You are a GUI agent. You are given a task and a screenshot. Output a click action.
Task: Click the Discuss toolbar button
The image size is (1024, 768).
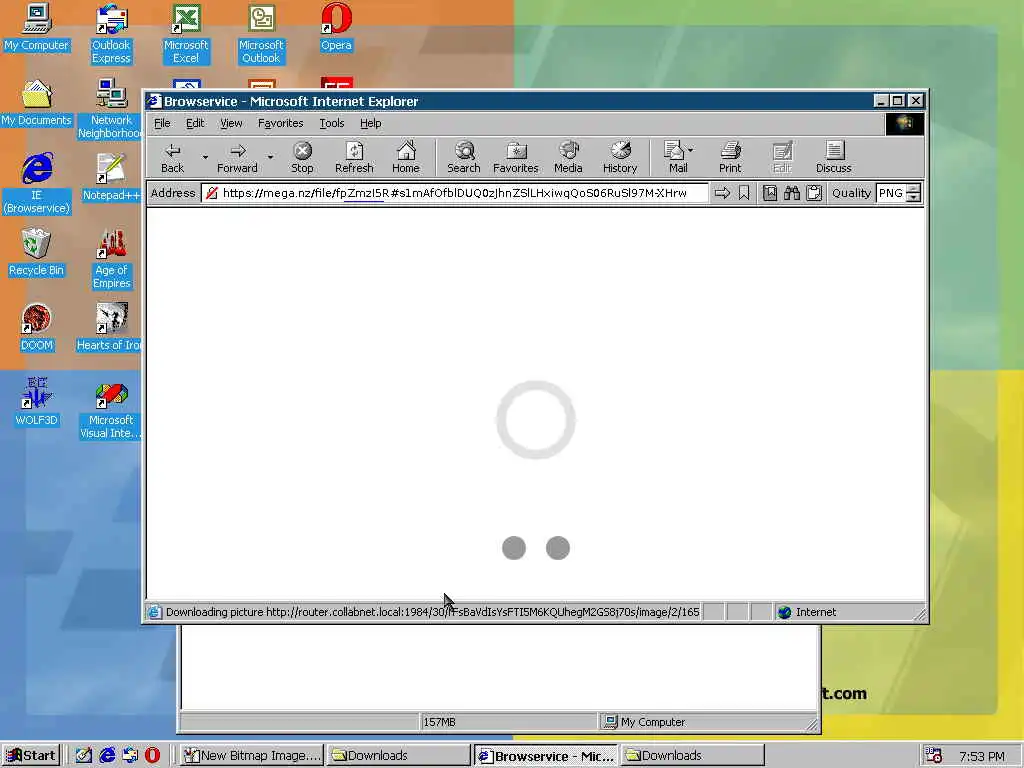[x=834, y=157]
